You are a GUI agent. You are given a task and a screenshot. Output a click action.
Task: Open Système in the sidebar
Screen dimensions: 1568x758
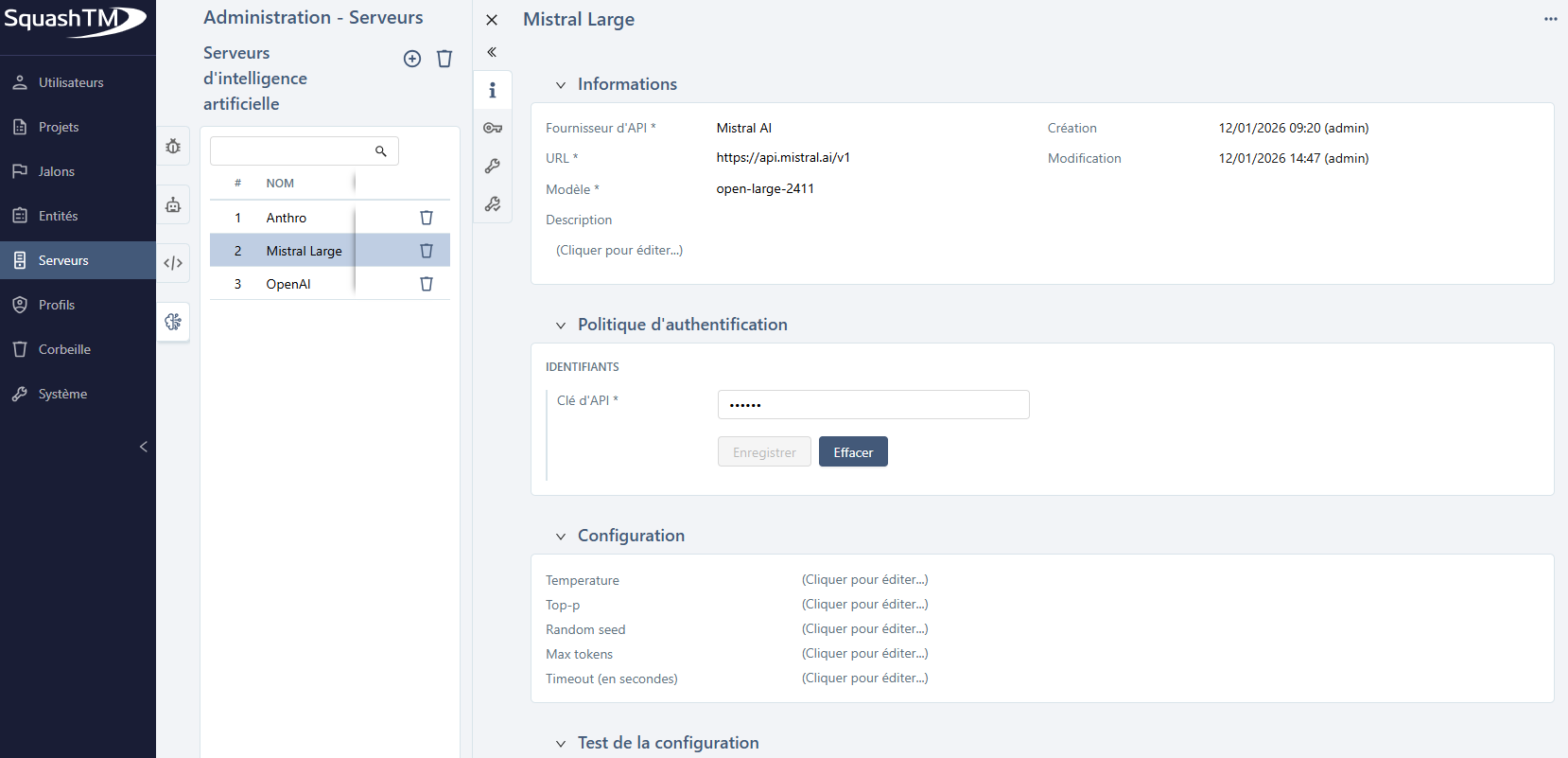tap(78, 394)
